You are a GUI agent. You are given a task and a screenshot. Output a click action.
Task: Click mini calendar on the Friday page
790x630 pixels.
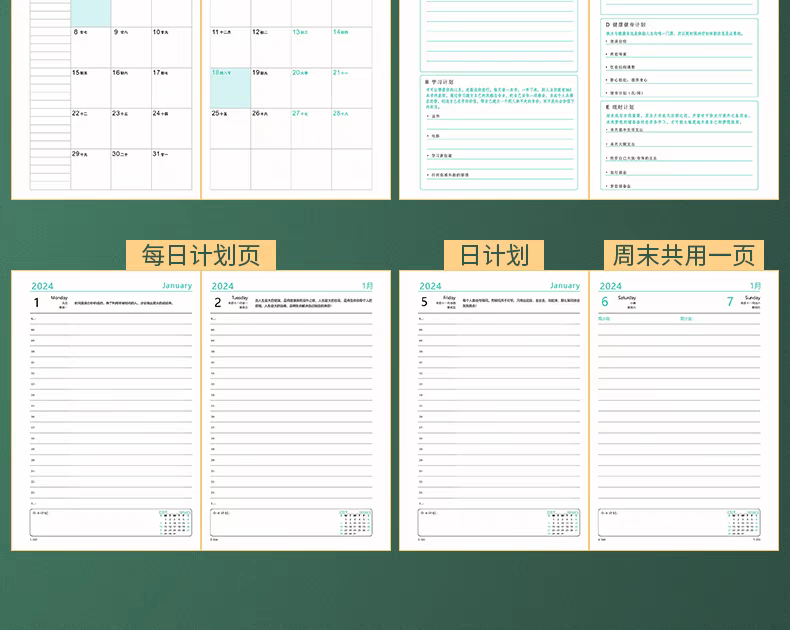[563, 522]
